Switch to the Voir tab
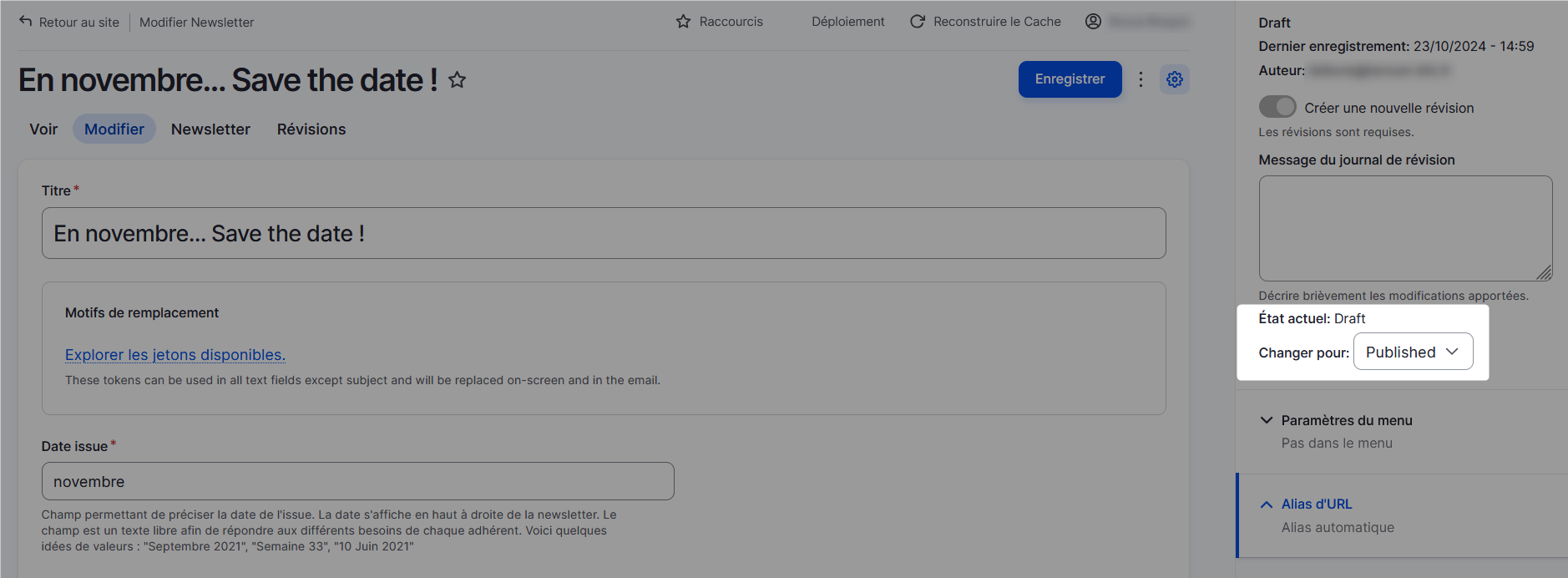Viewport: 1568px width, 578px height. (x=43, y=129)
